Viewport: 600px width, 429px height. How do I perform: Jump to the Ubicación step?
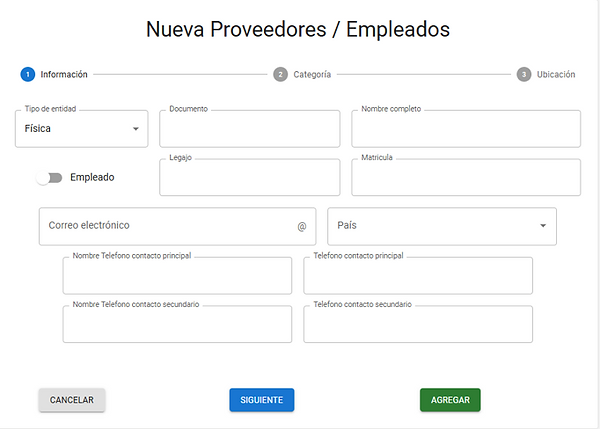coord(546,74)
